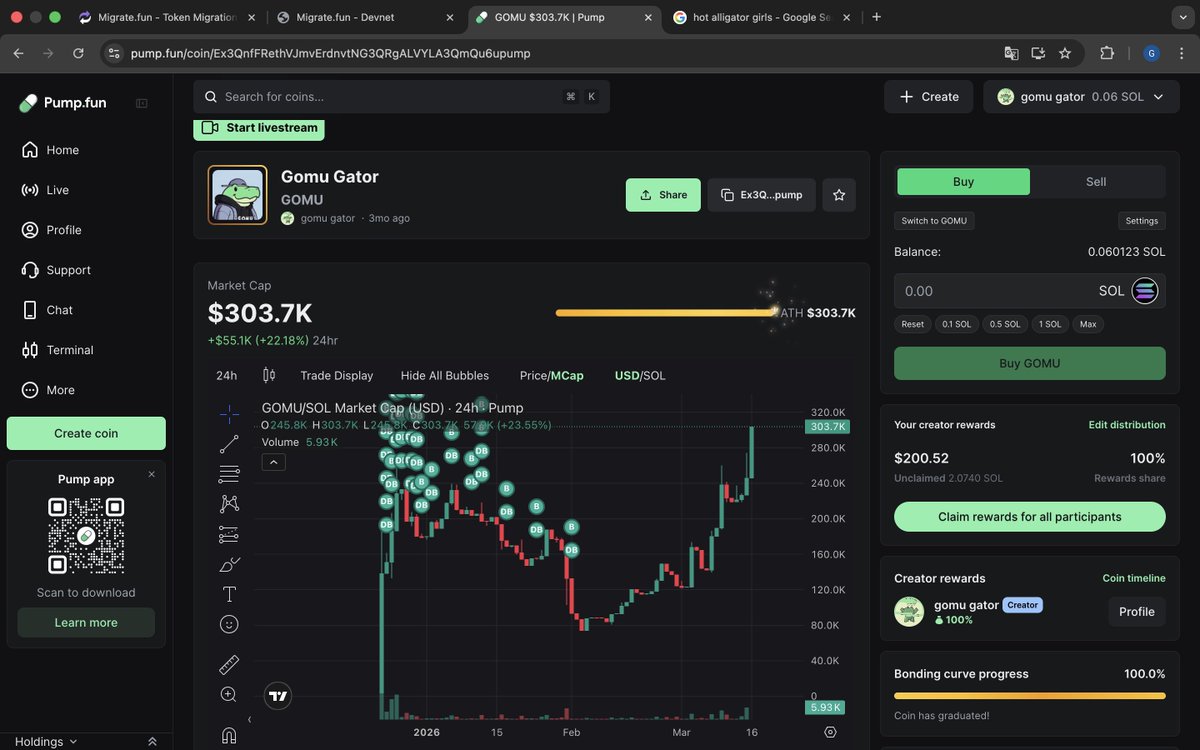Copy contract address Ex3Q...pump

(762, 195)
